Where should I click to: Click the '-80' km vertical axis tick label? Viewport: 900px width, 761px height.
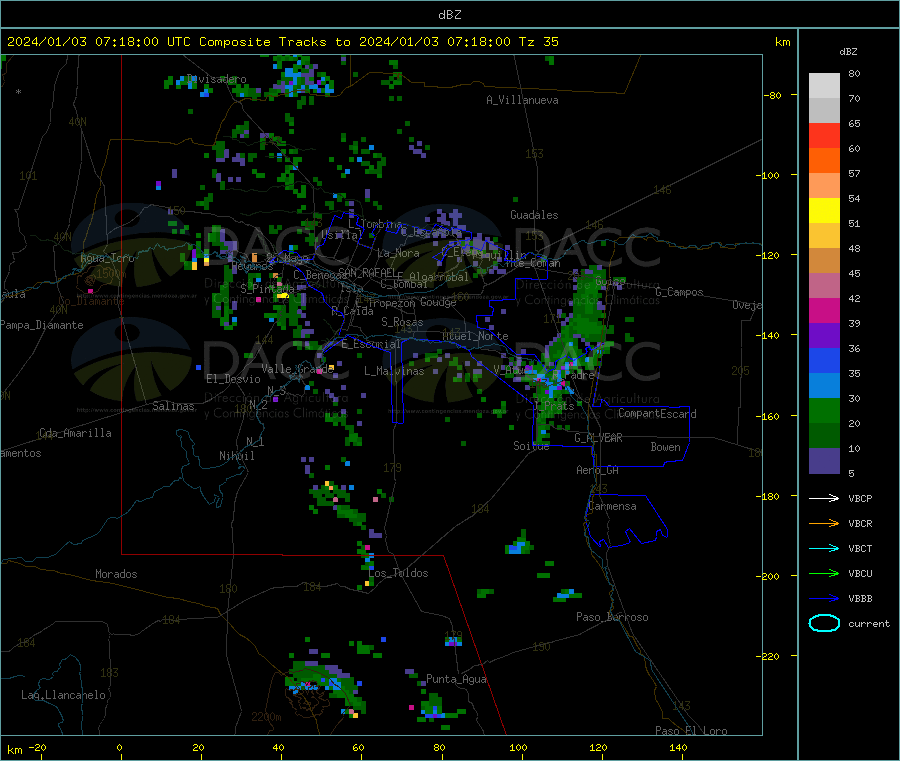click(x=772, y=95)
